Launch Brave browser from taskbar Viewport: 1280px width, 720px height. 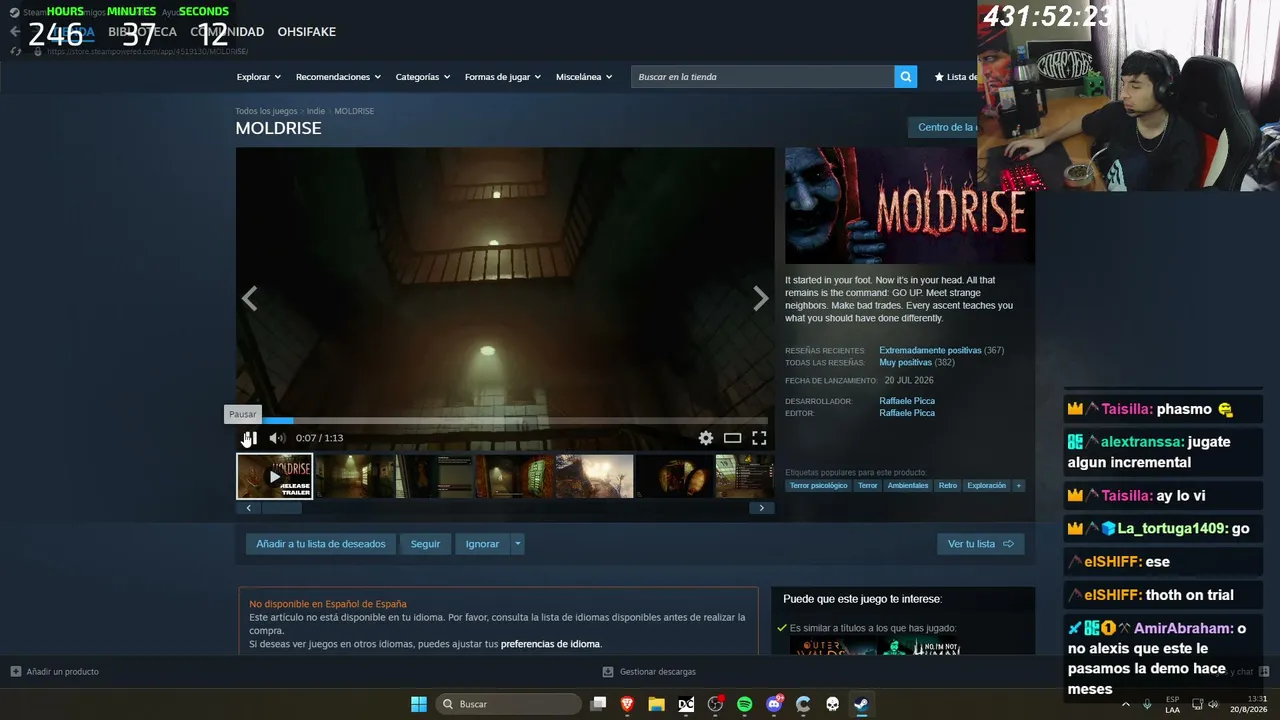pyautogui.click(x=627, y=704)
